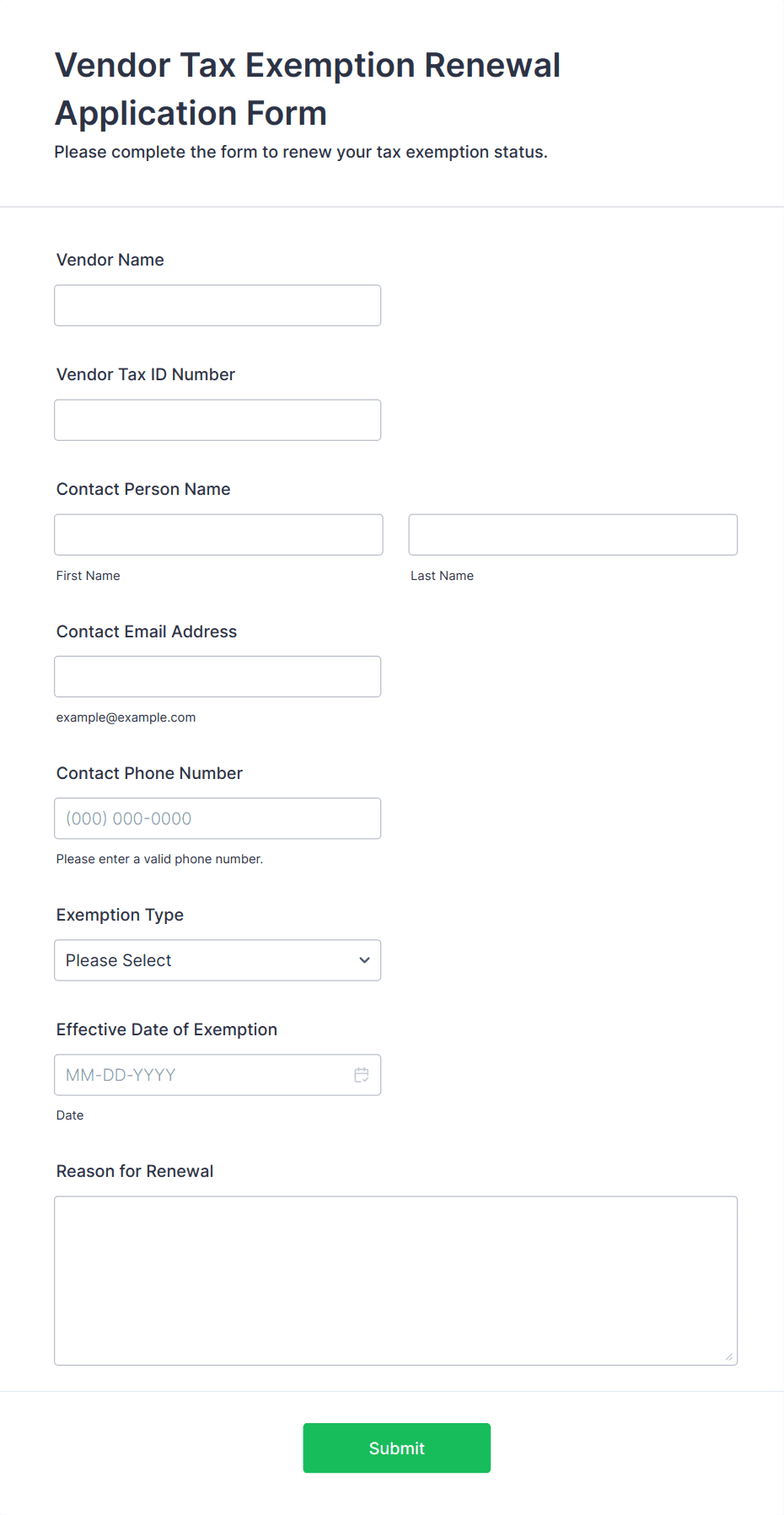Focus the Vendor Tax ID Number input
The height and width of the screenshot is (1515, 784).
pyautogui.click(x=217, y=420)
